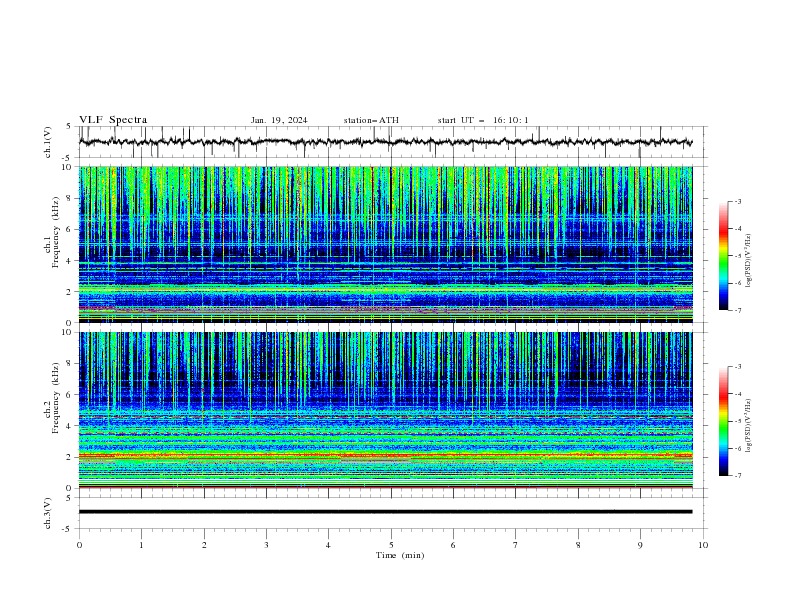The width and height of the screenshot is (792, 612).
Task: Select the "Jan. 19, 2024" date text
Action: pos(279,120)
